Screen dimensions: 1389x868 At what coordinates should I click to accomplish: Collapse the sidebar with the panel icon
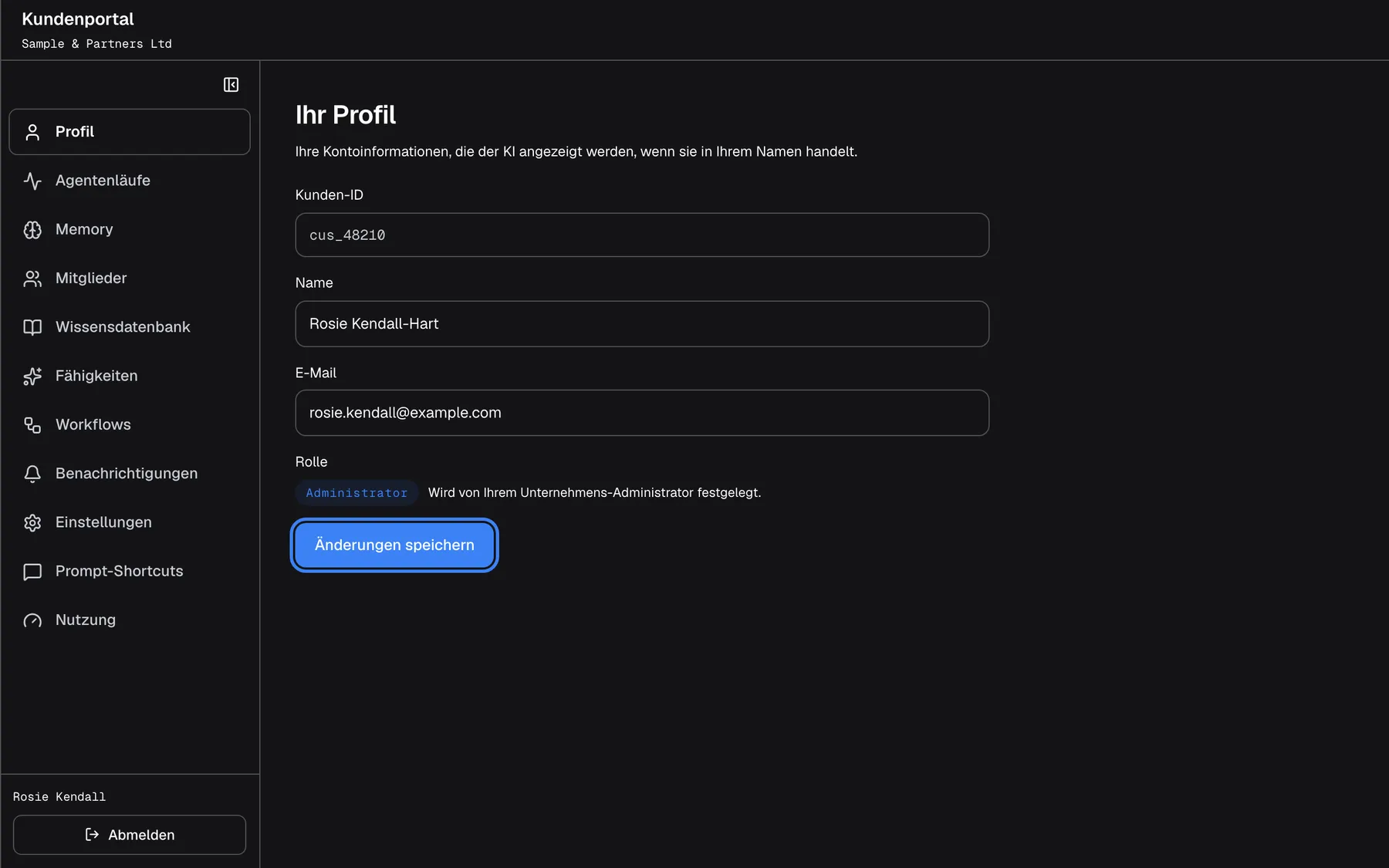tap(231, 85)
